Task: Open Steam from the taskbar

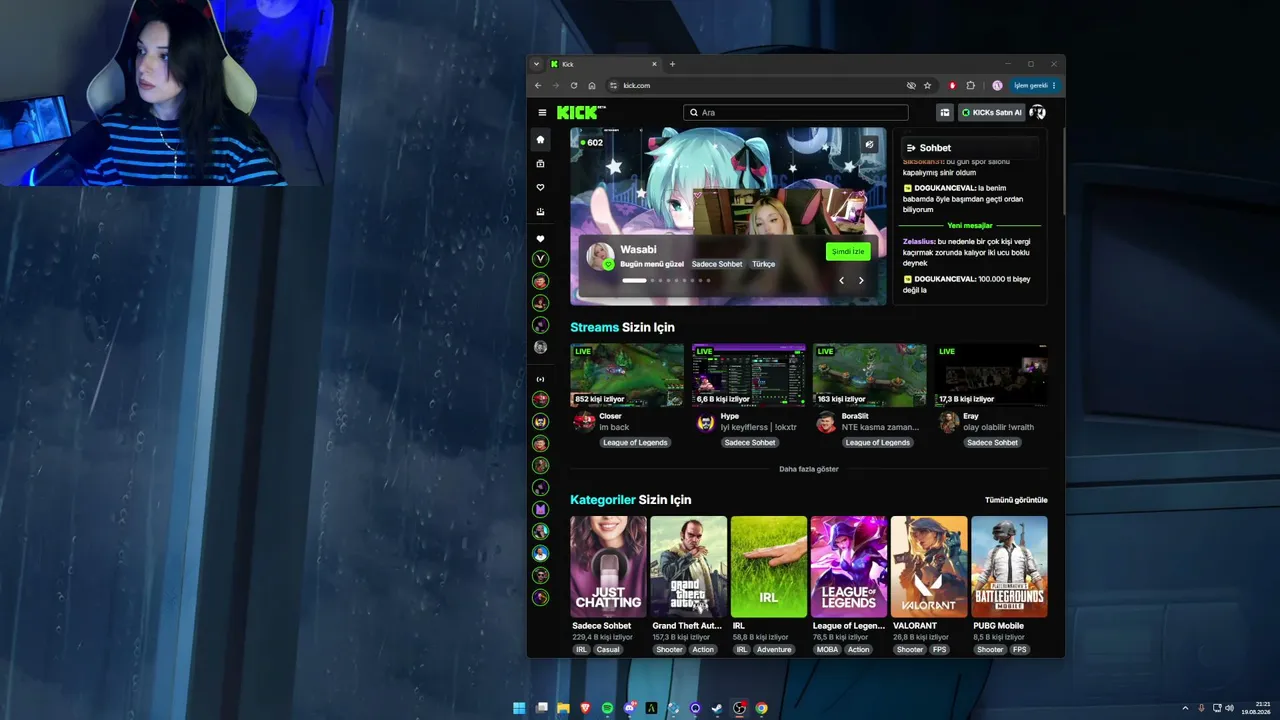Action: (717, 708)
